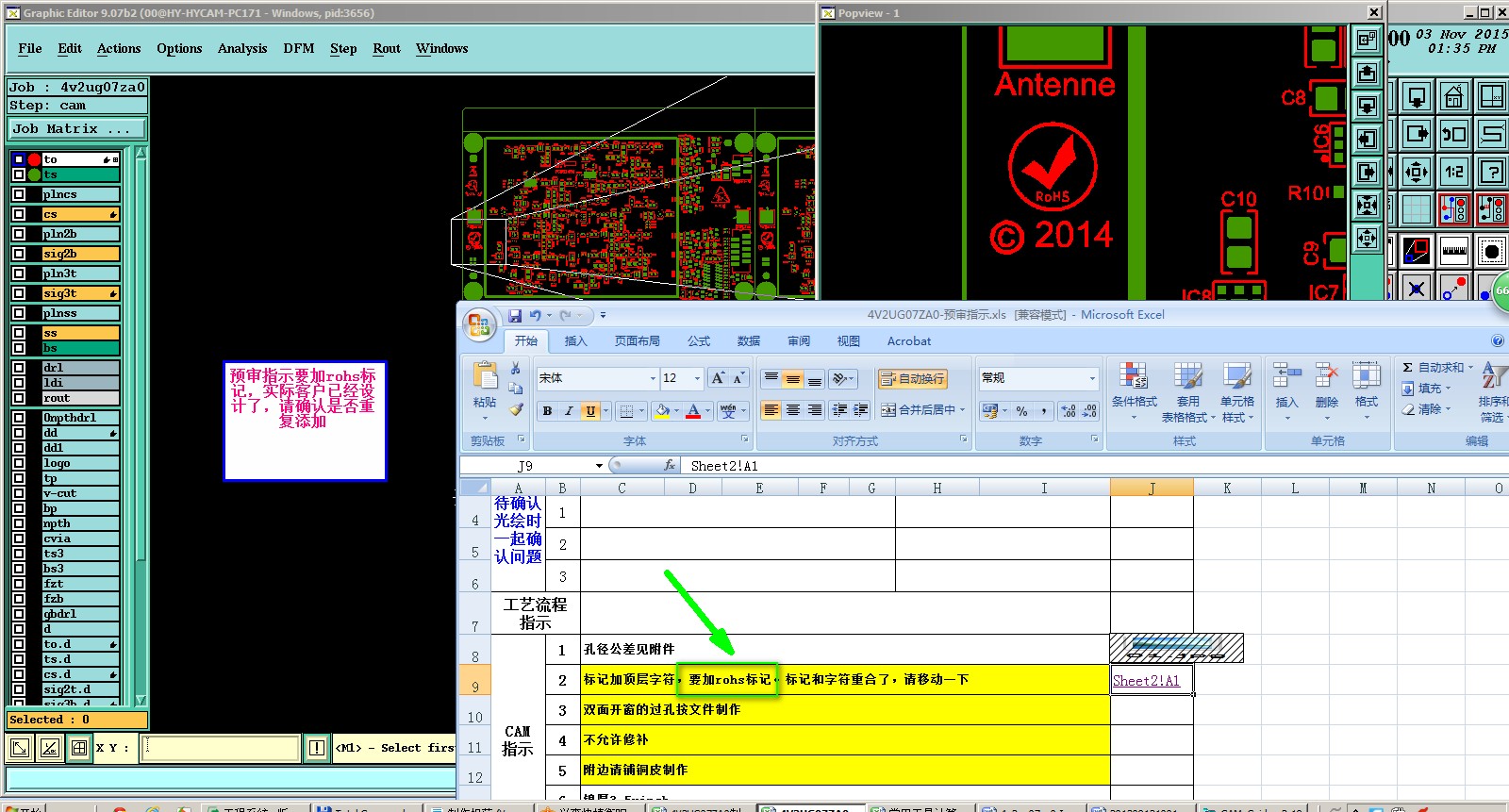Open the Analysis menu in Graphic Editor
The width and height of the screenshot is (1509, 812).
coord(242,49)
